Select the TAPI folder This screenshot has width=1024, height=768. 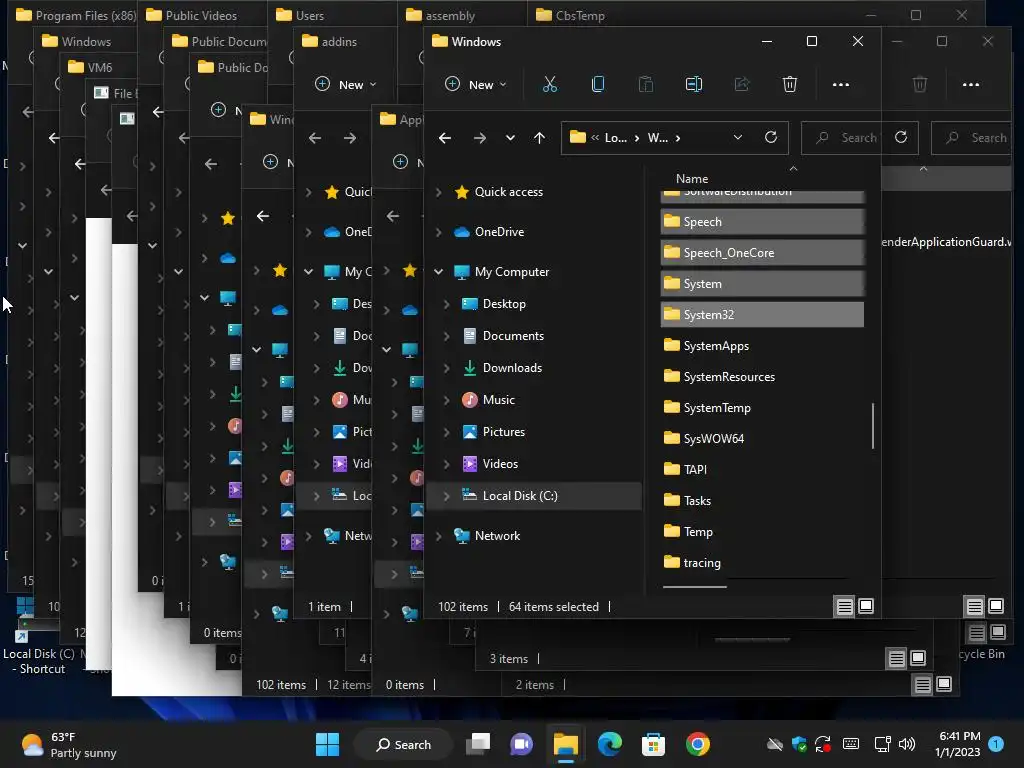pos(762,470)
